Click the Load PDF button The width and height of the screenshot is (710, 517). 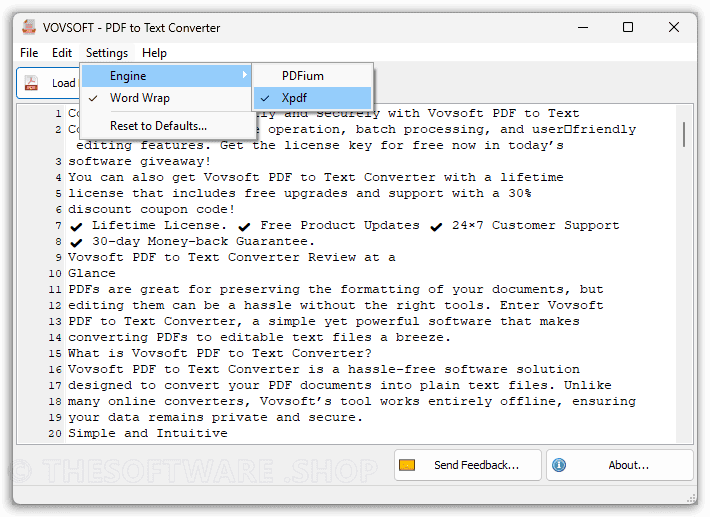pyautogui.click(x=48, y=83)
